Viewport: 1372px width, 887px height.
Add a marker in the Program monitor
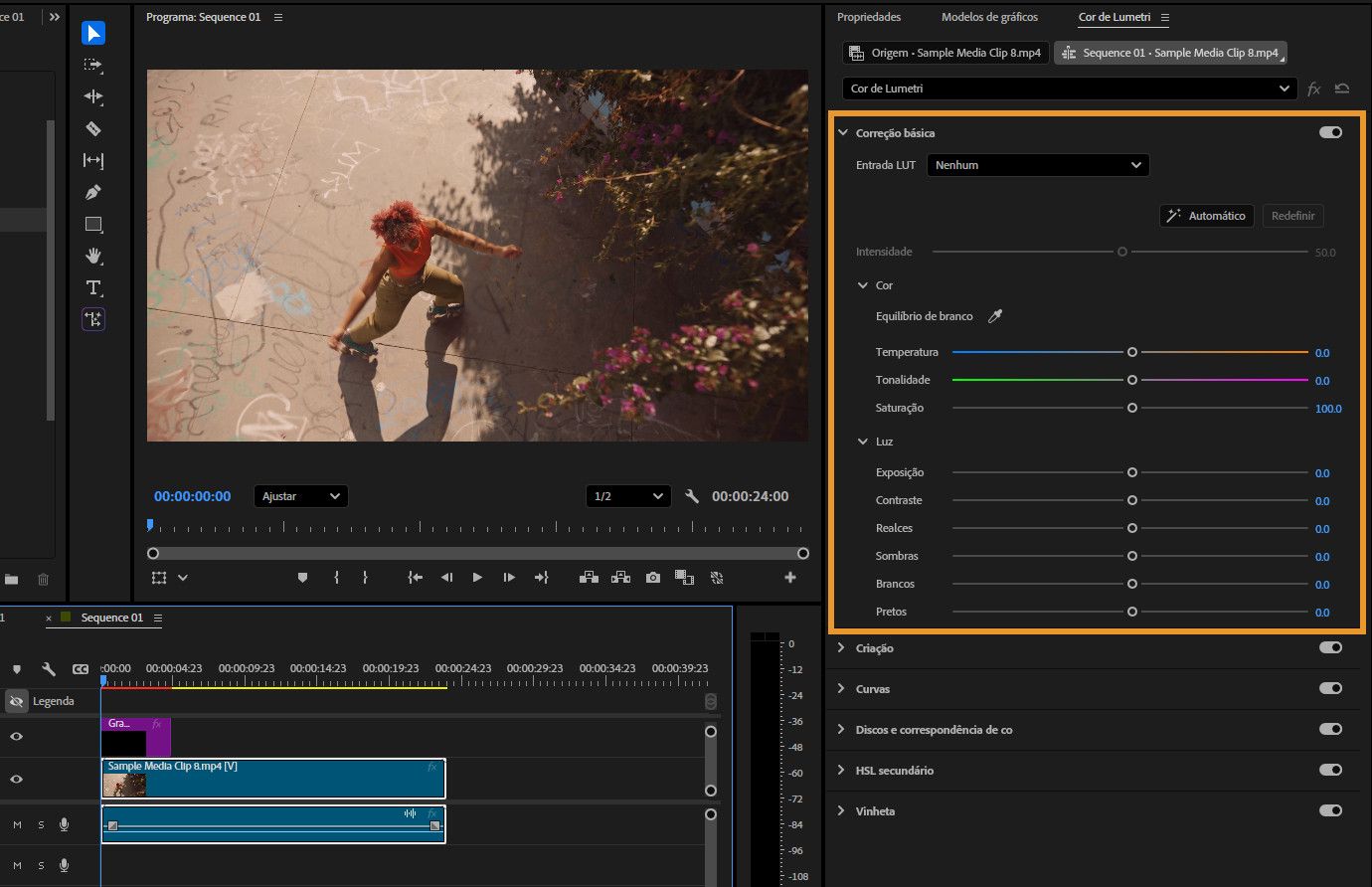302,577
